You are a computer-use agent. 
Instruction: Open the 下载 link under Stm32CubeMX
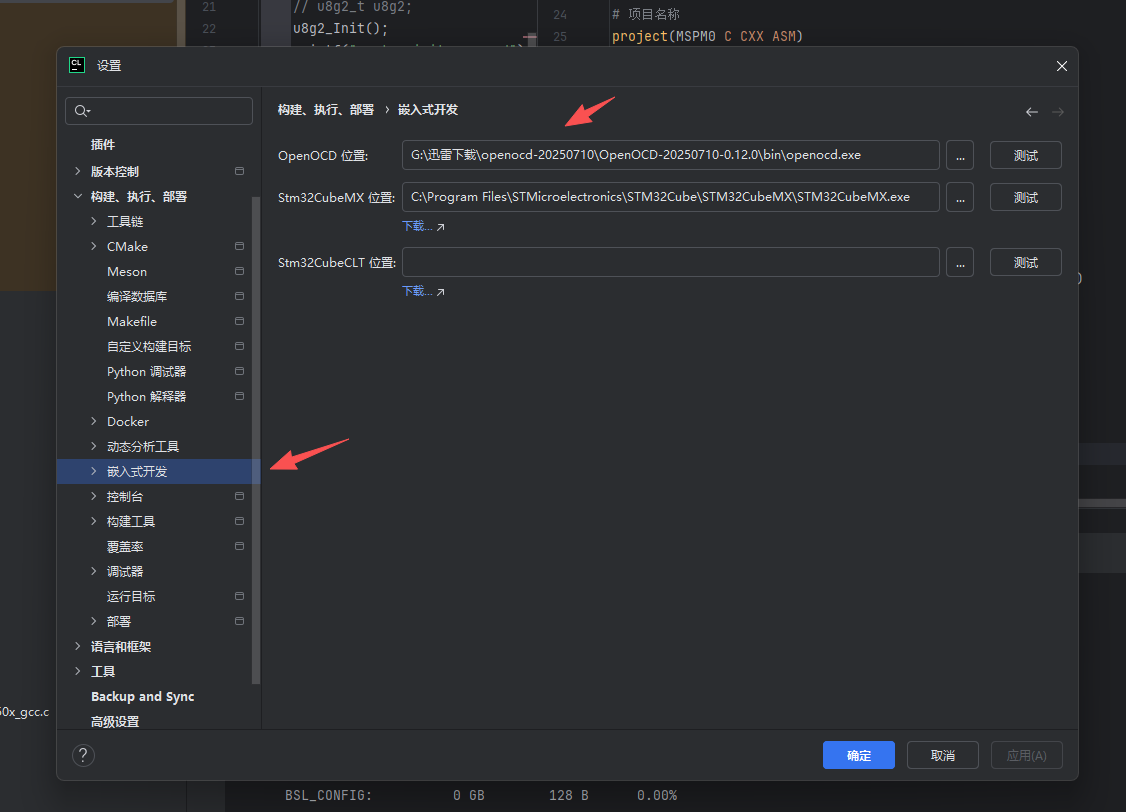417,226
